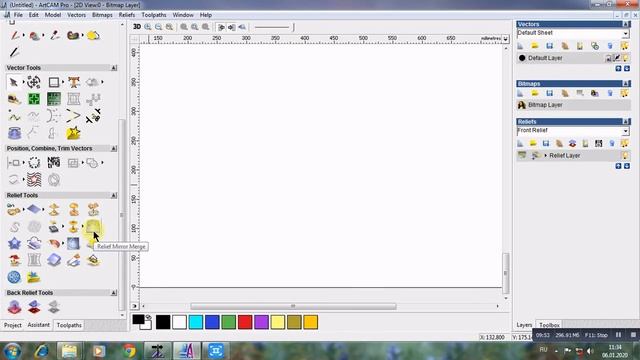Choose the black pen drawing tool
This screenshot has height=360, width=640.
click(x=14, y=52)
